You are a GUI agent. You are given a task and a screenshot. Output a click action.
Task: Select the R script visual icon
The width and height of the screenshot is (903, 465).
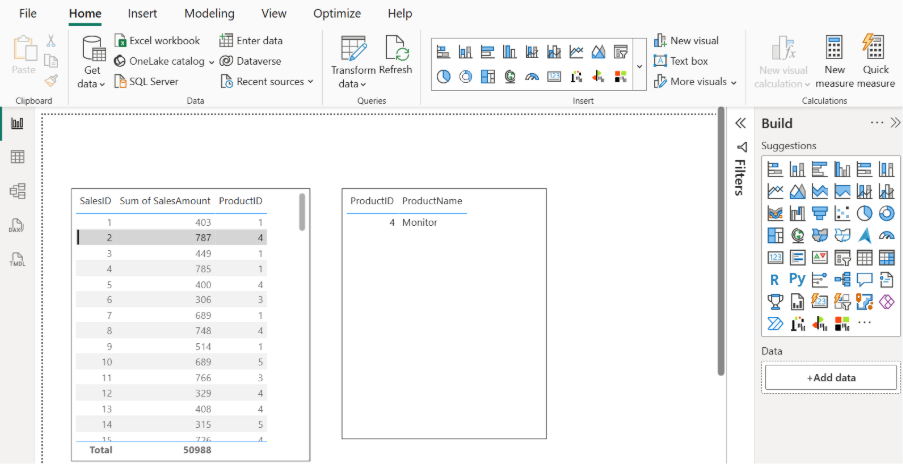point(775,279)
